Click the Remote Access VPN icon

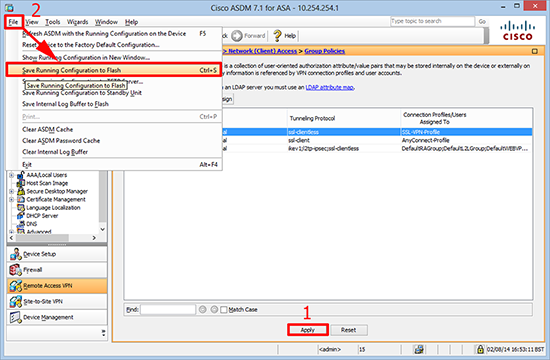[x=15, y=286]
